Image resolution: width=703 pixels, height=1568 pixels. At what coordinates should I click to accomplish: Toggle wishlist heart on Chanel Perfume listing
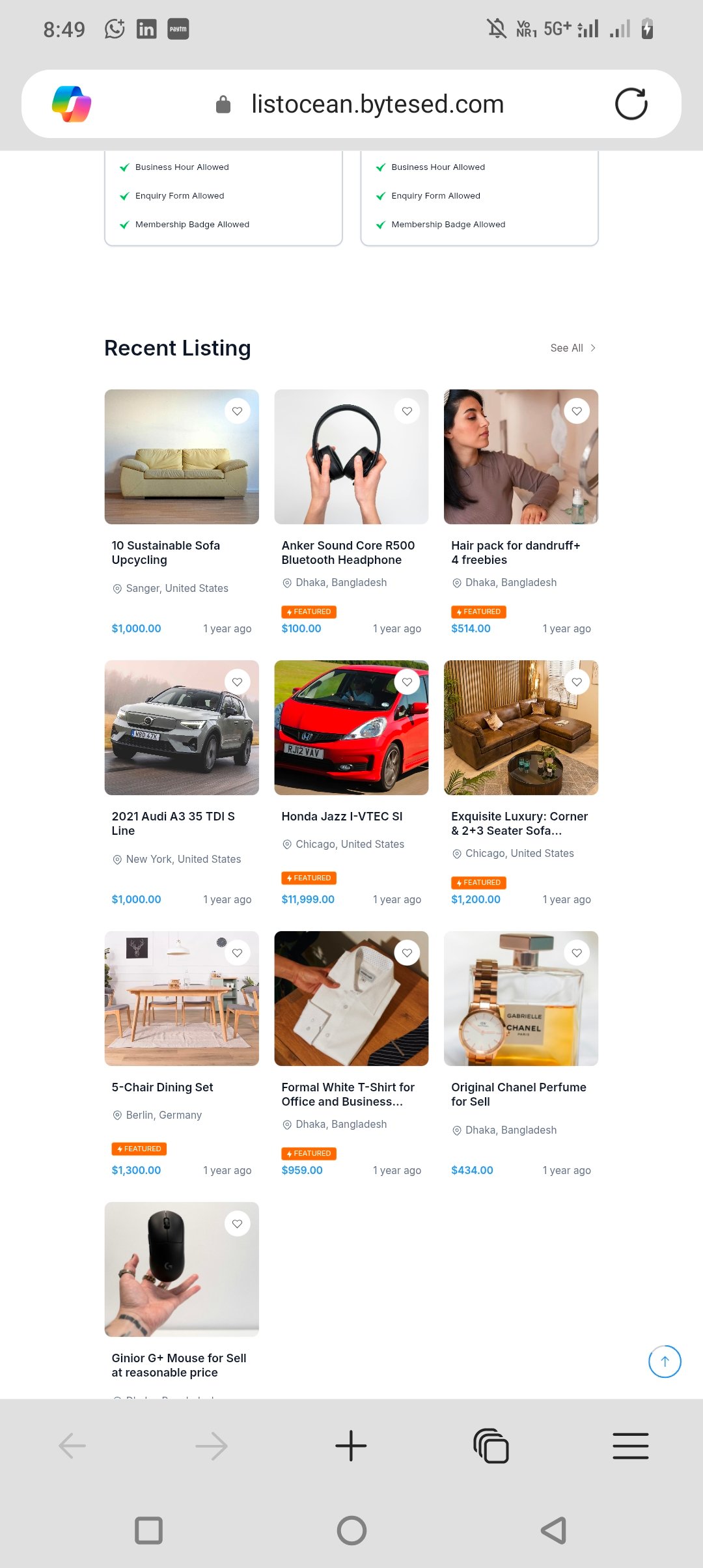[577, 953]
